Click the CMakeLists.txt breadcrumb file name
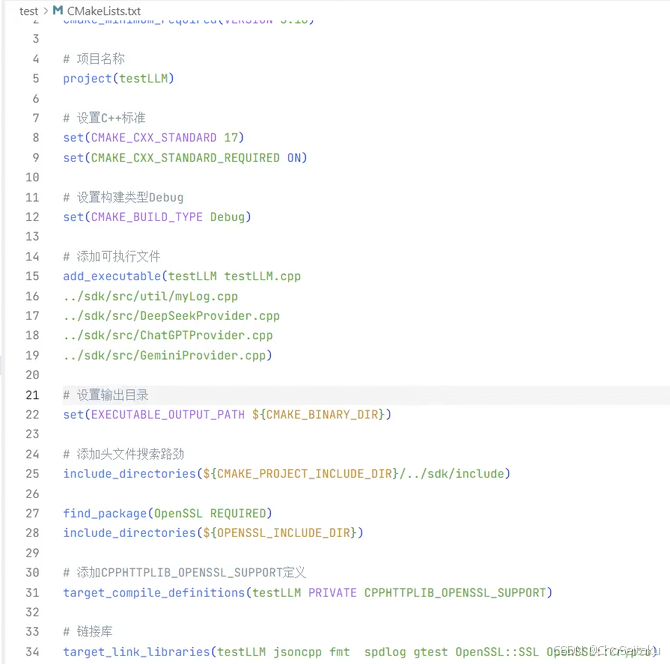Screen dimensions: 670x664 (104, 11)
